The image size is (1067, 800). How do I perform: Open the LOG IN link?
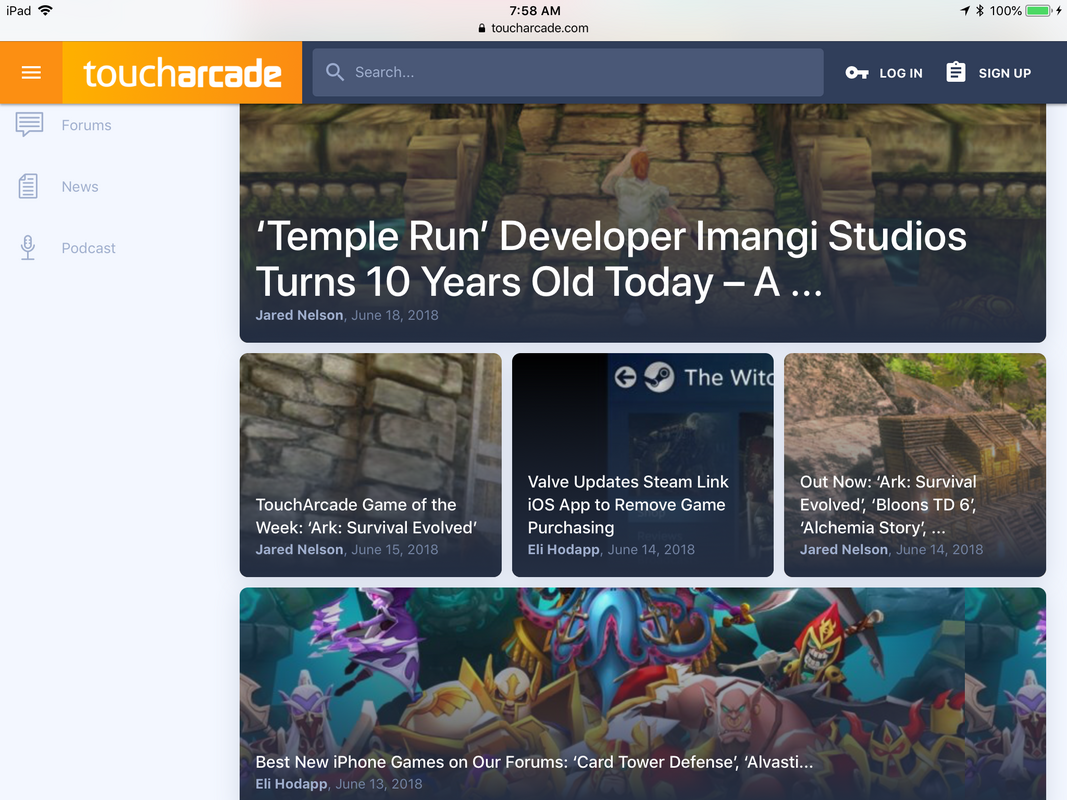coord(900,73)
